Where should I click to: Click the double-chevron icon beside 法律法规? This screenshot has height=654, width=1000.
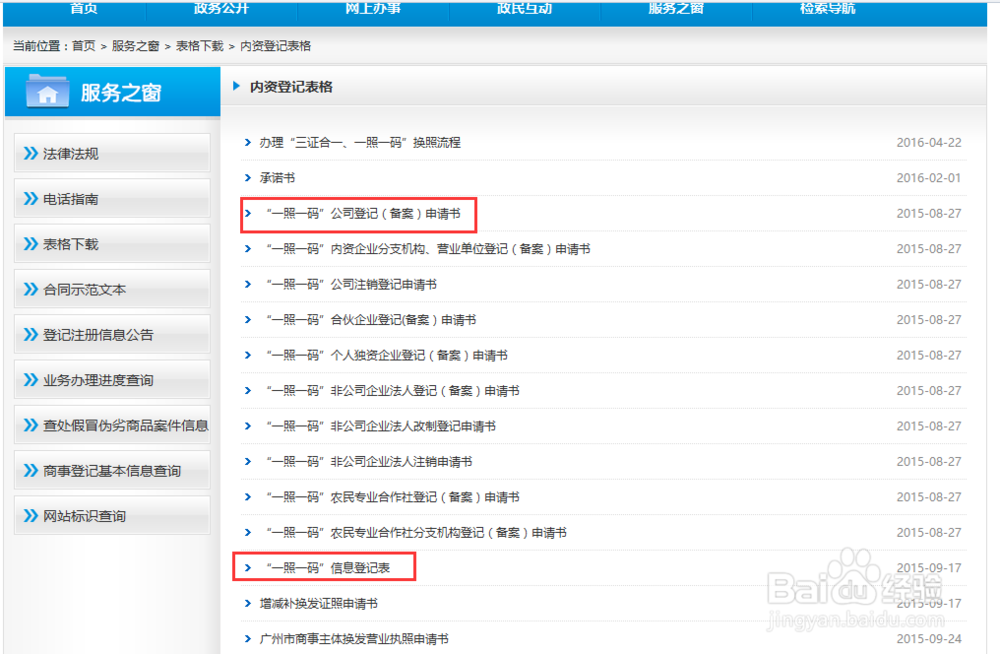pyautogui.click(x=30, y=153)
